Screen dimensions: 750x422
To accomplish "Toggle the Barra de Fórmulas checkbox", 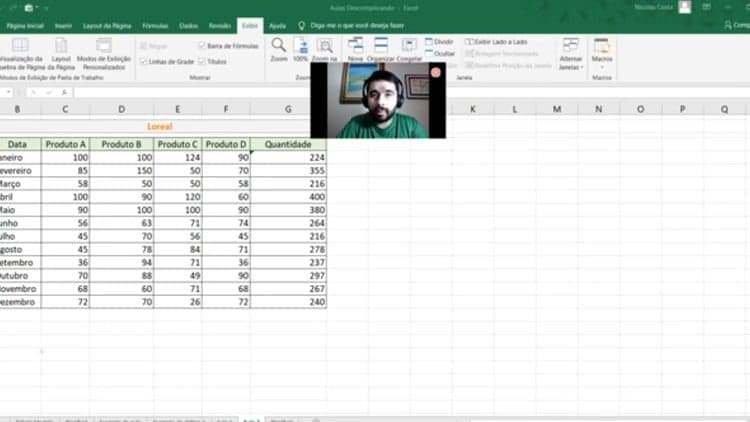I will tap(201, 46).
